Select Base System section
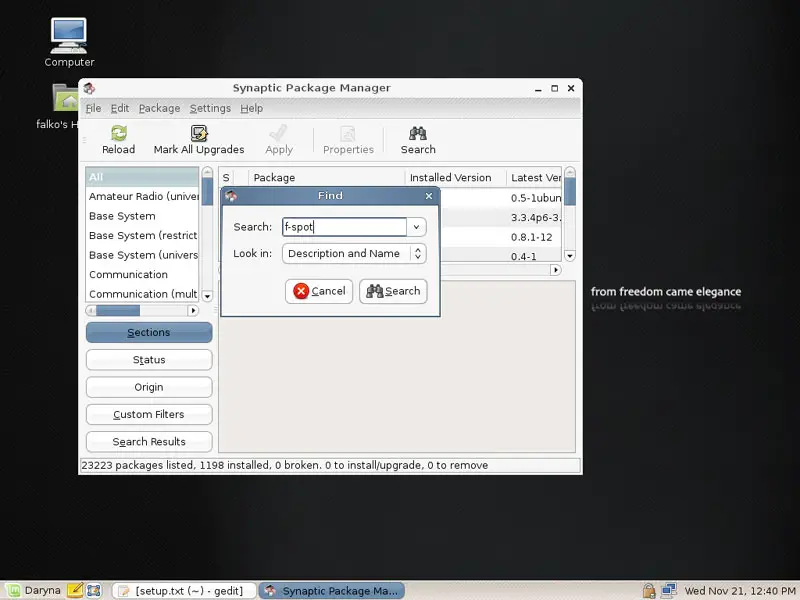Image resolution: width=800 pixels, height=600 pixels. point(142,216)
